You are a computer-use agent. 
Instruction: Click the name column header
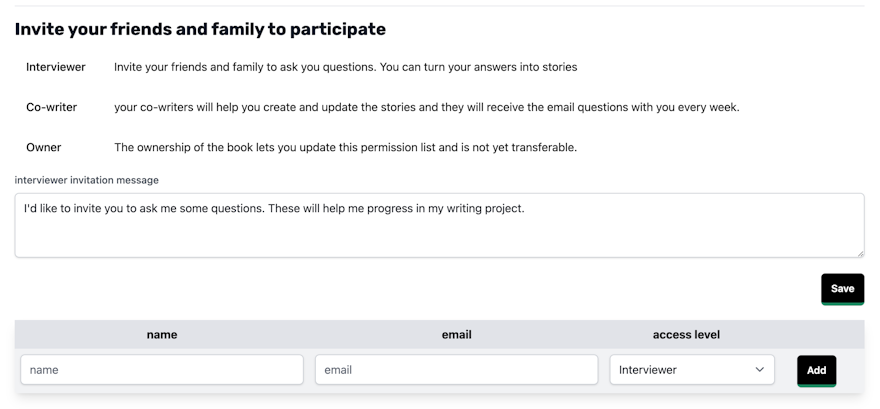pos(162,335)
